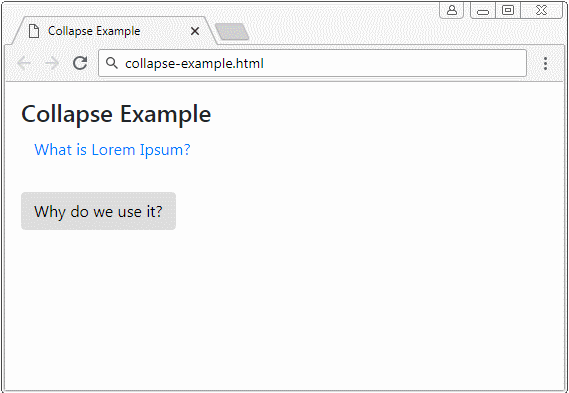
Task: Click the page document icon on the tab
Action: point(34,31)
